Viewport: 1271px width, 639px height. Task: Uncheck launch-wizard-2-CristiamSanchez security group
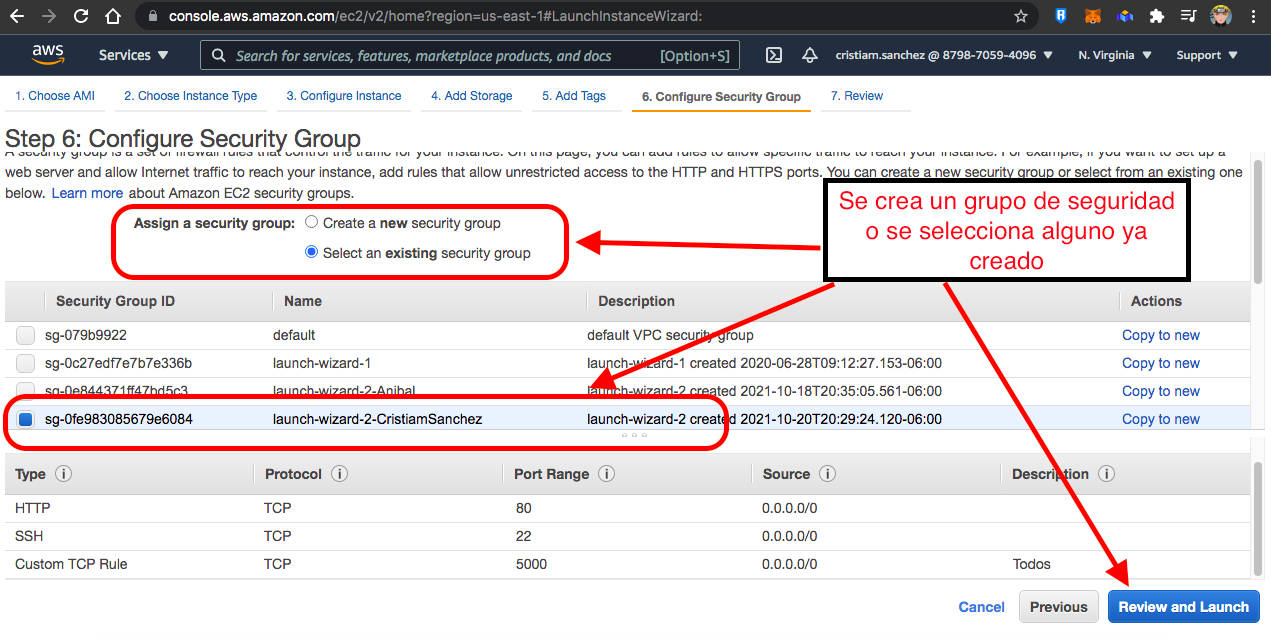25,419
